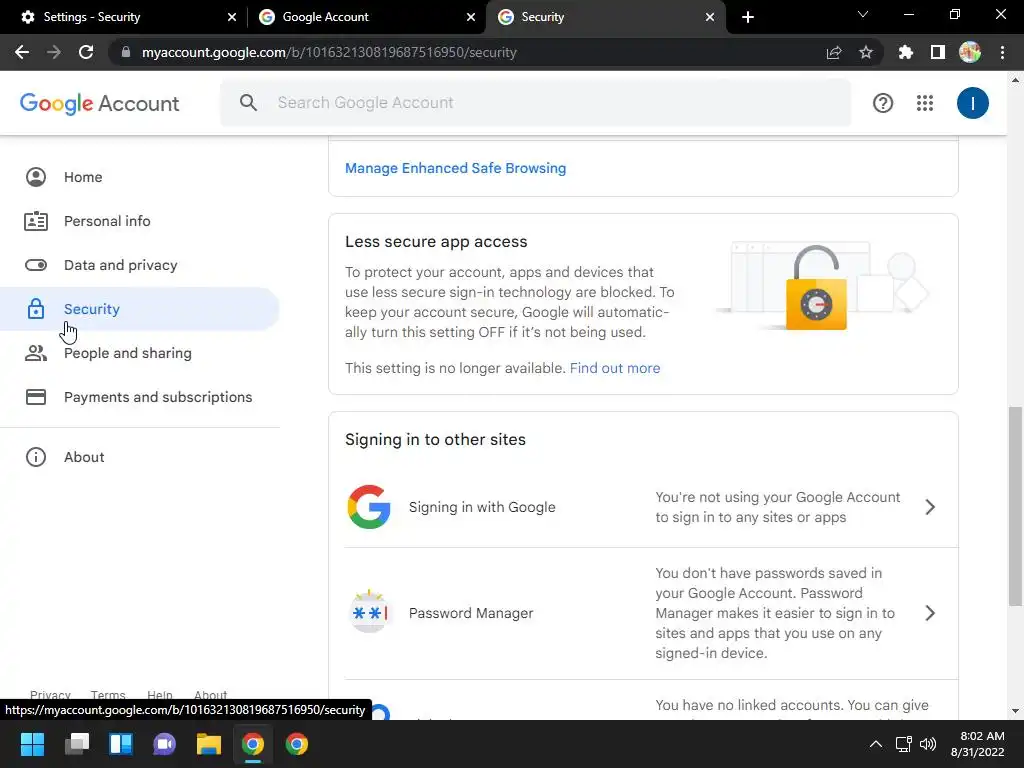Click the browser forward arrow
The height and width of the screenshot is (768, 1024).
coord(54,52)
